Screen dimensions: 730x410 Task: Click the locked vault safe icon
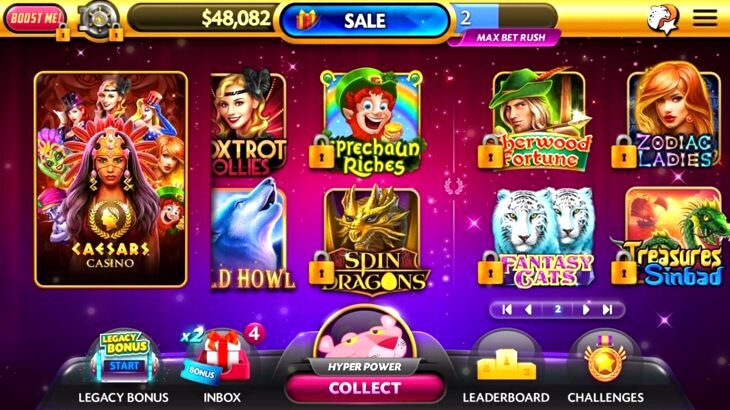[99, 20]
